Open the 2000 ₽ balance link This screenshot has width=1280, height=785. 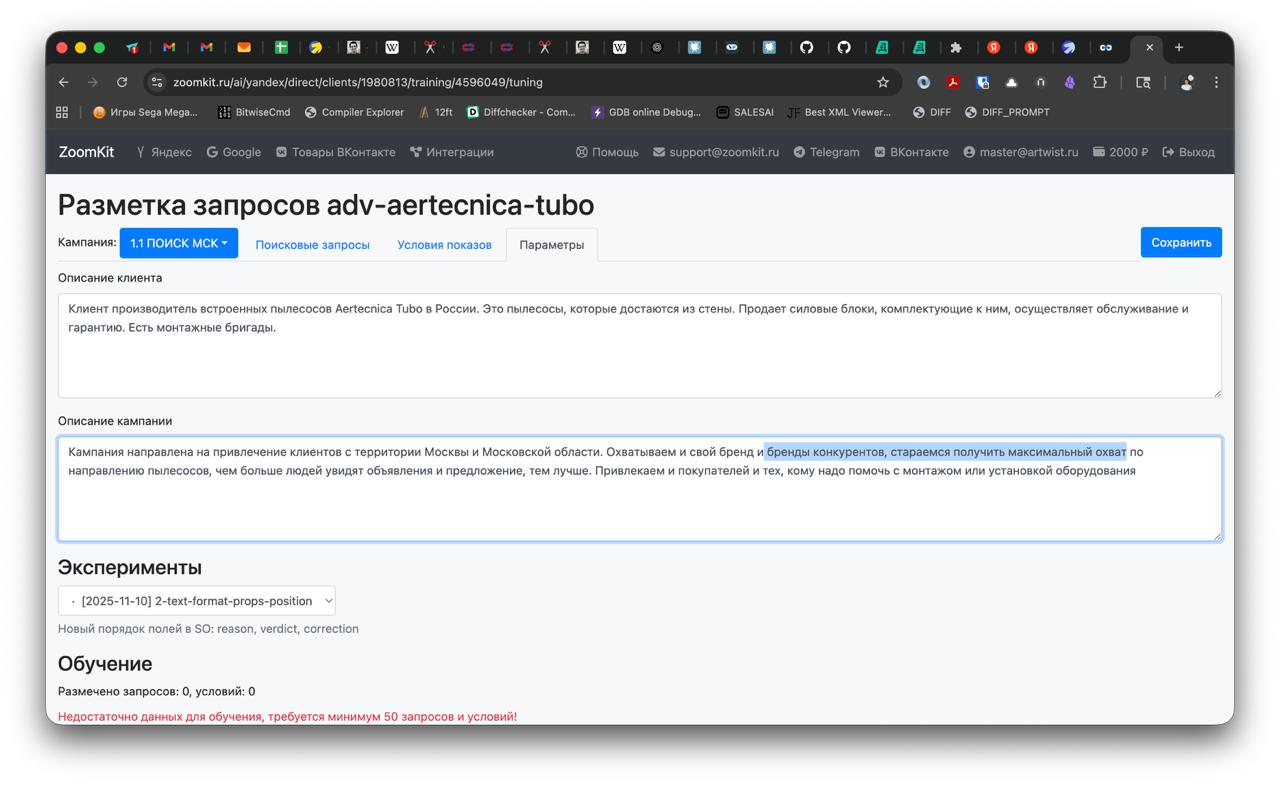coord(1120,152)
